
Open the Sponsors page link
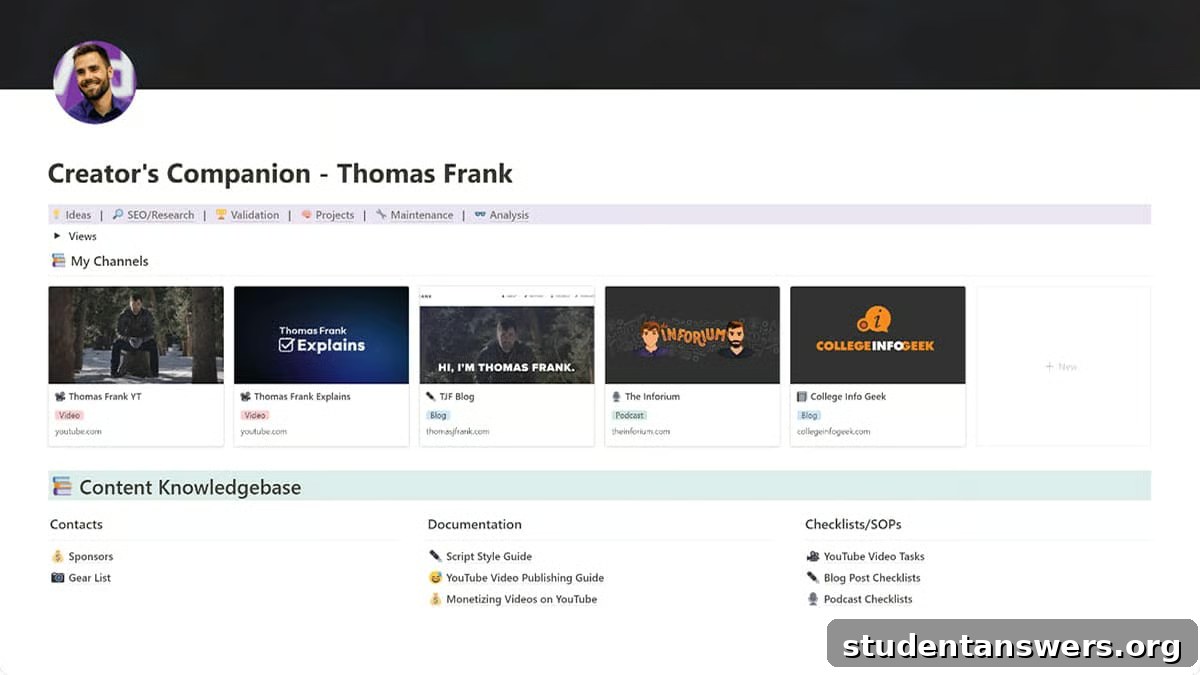point(91,557)
